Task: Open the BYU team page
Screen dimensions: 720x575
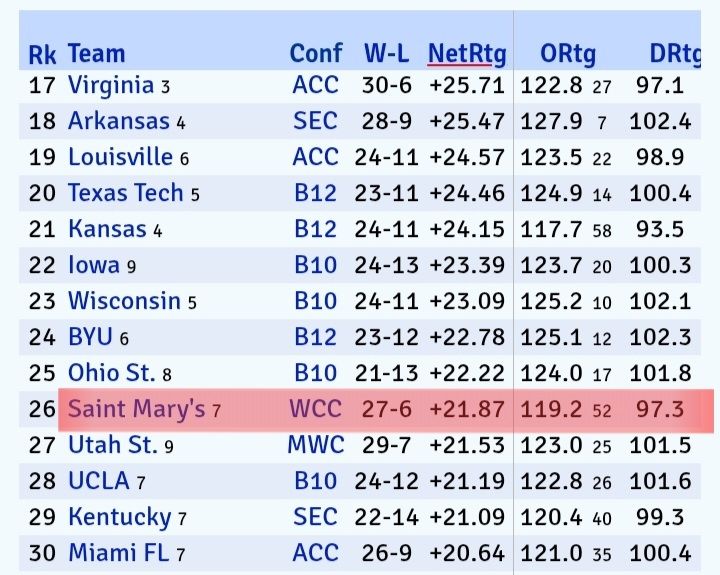Action: point(91,337)
